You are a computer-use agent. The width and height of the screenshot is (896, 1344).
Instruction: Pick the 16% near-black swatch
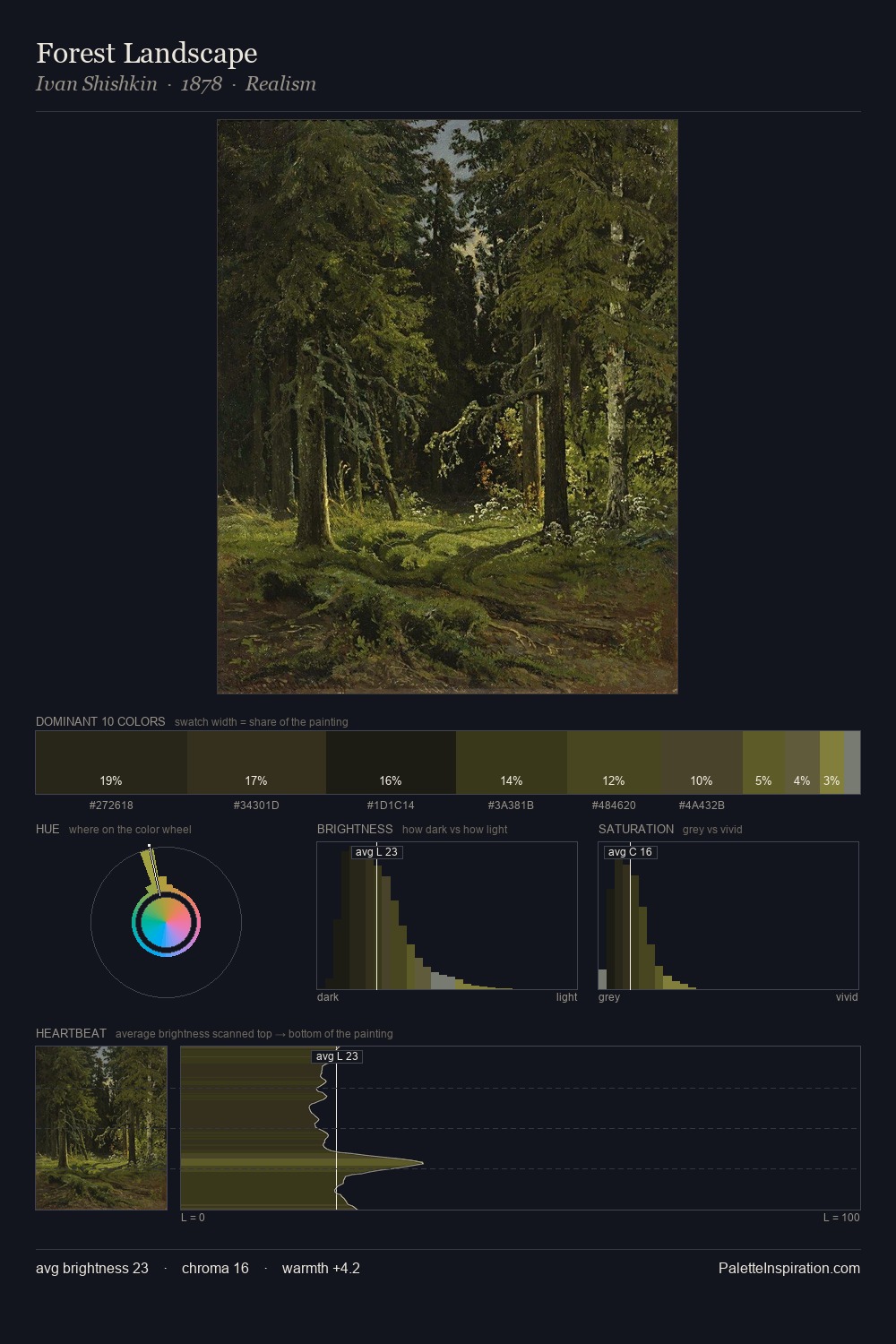click(391, 762)
